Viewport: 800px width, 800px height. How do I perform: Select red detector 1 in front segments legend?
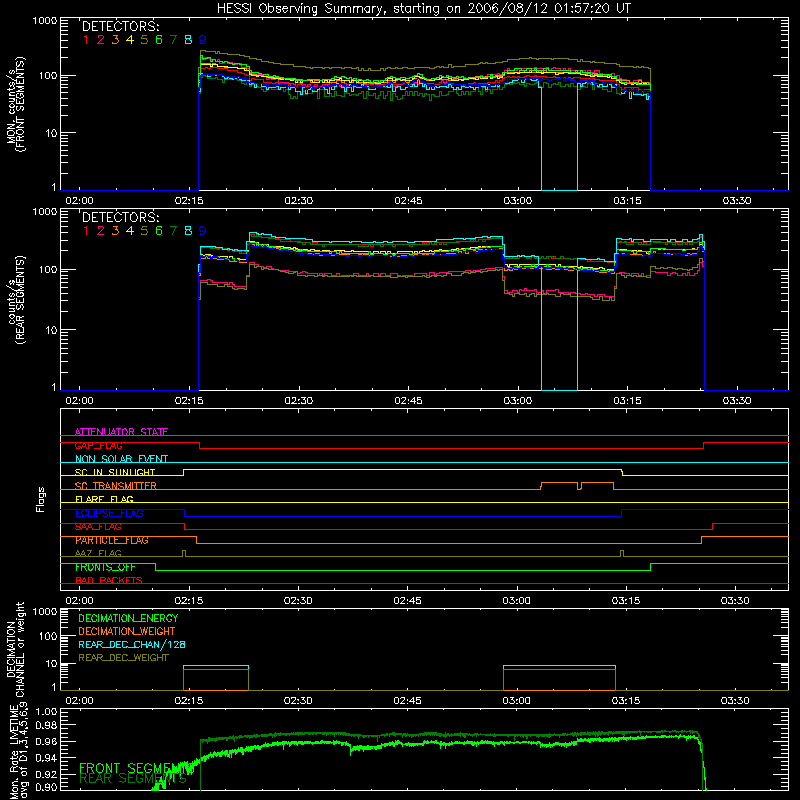click(x=86, y=40)
